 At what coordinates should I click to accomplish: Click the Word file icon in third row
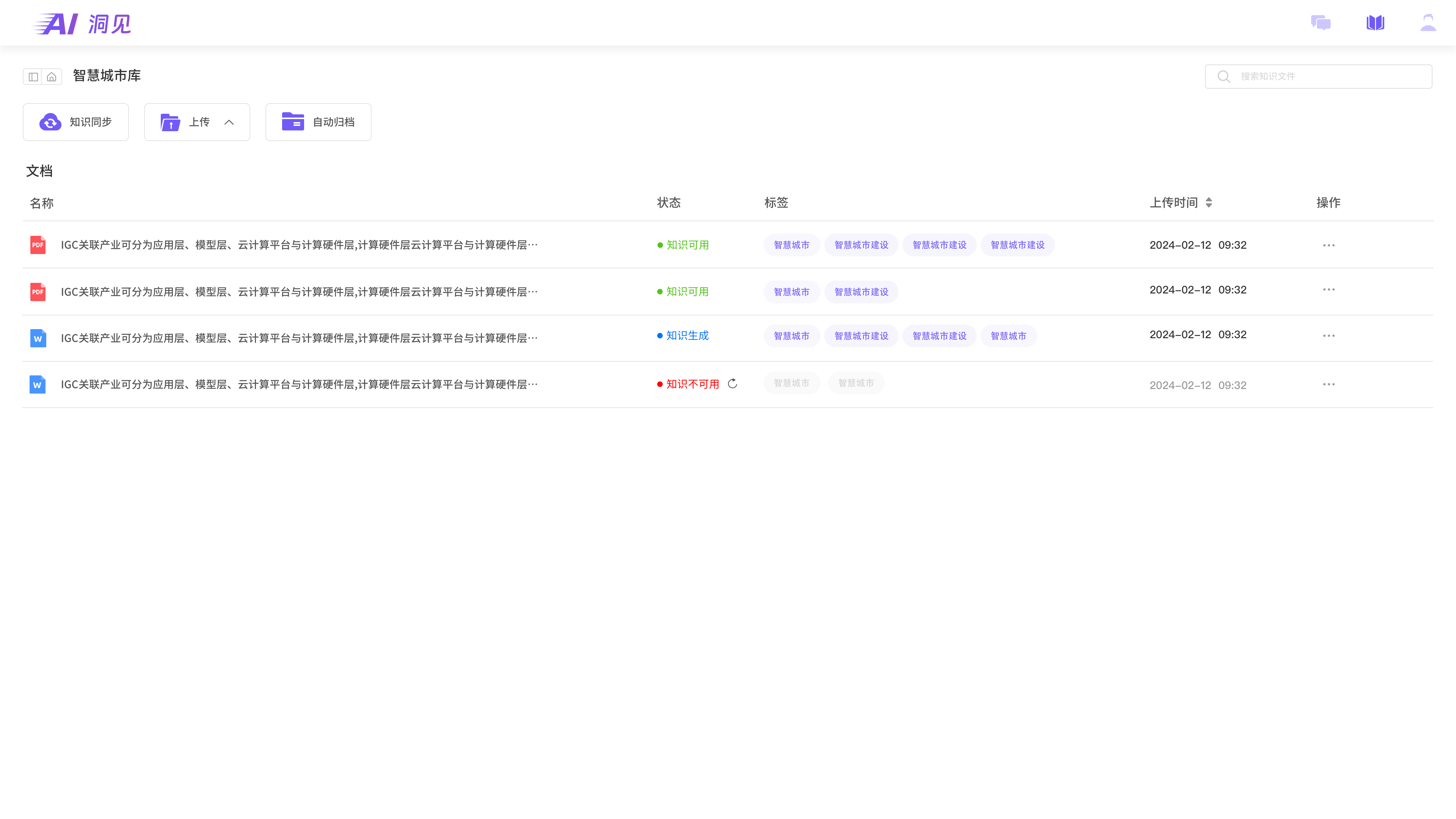point(38,338)
